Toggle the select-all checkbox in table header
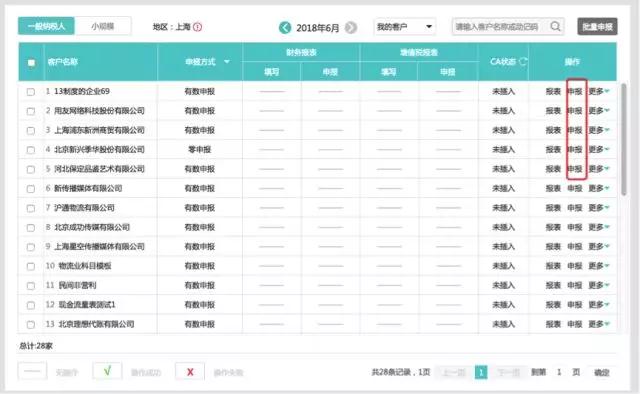Image resolution: width=640 pixels, height=394 pixels. click(31, 62)
